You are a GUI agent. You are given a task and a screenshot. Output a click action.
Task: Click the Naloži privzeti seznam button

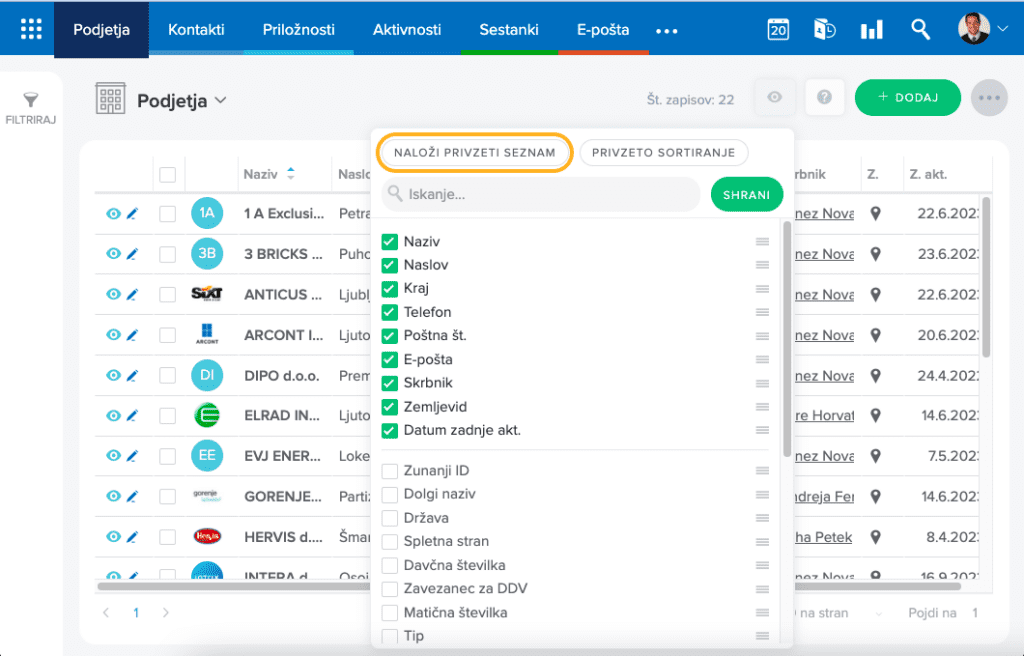(x=475, y=153)
